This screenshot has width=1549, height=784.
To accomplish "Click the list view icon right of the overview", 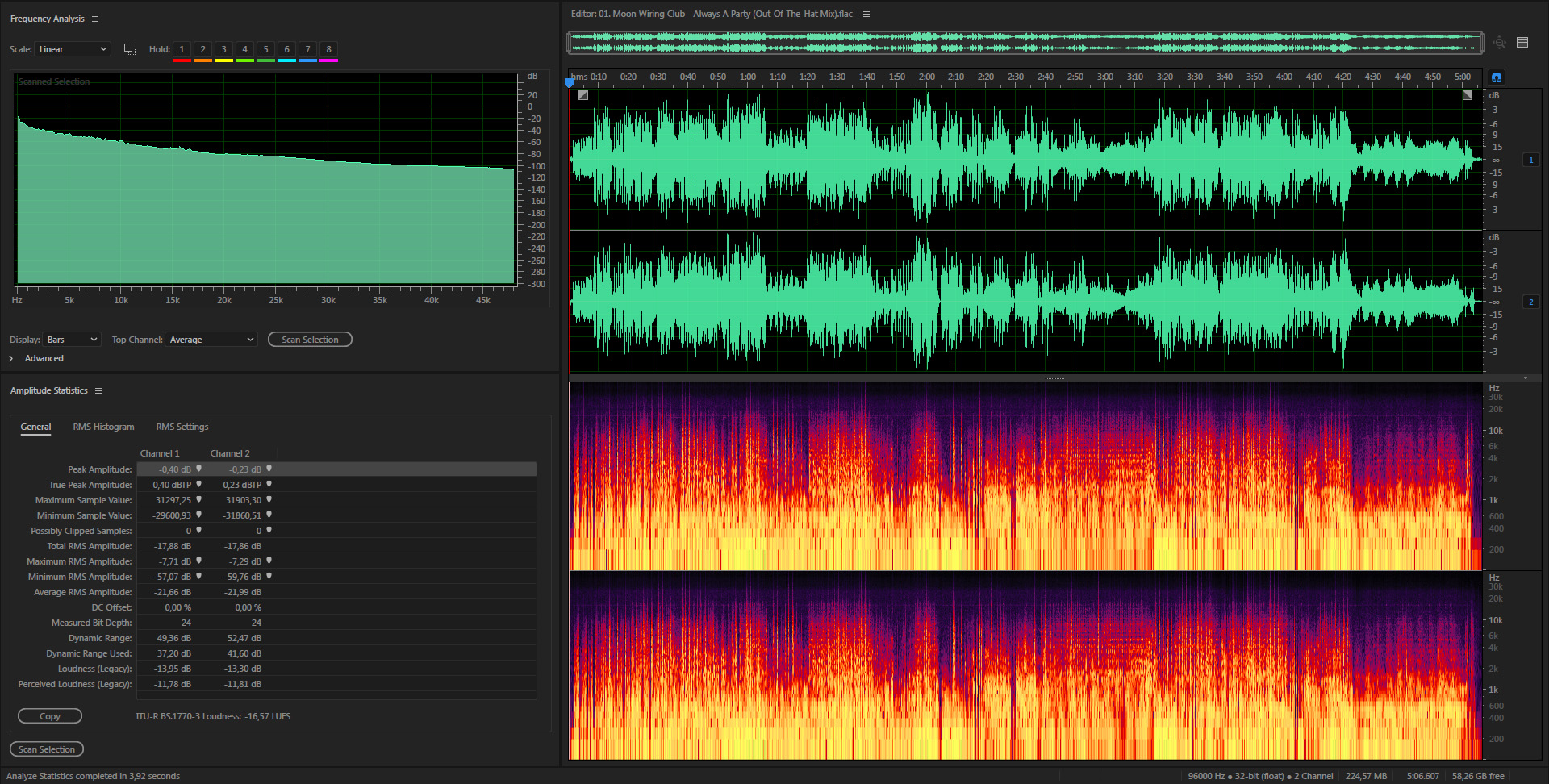I will (1522, 43).
